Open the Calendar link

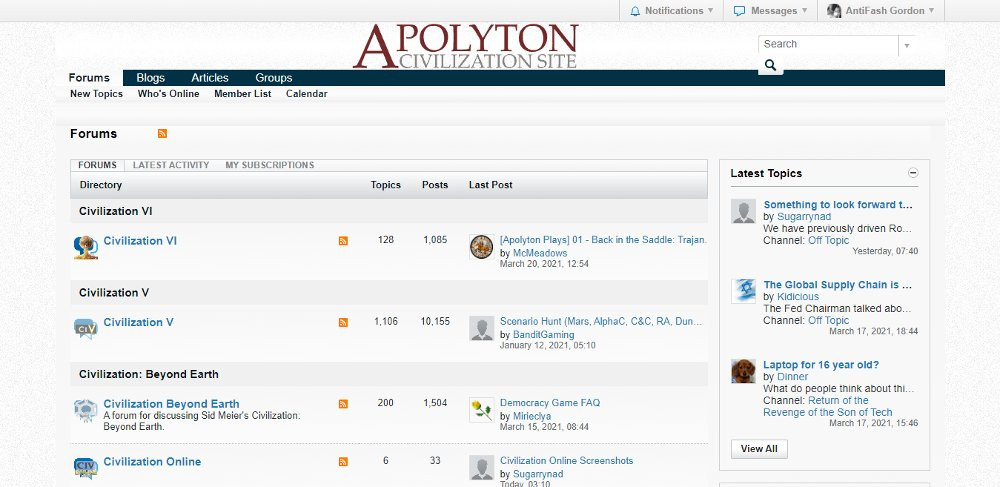coord(306,94)
